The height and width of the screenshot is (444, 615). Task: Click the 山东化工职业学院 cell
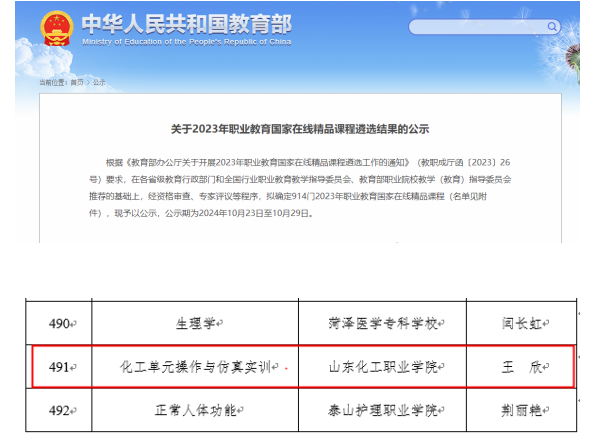(382, 366)
